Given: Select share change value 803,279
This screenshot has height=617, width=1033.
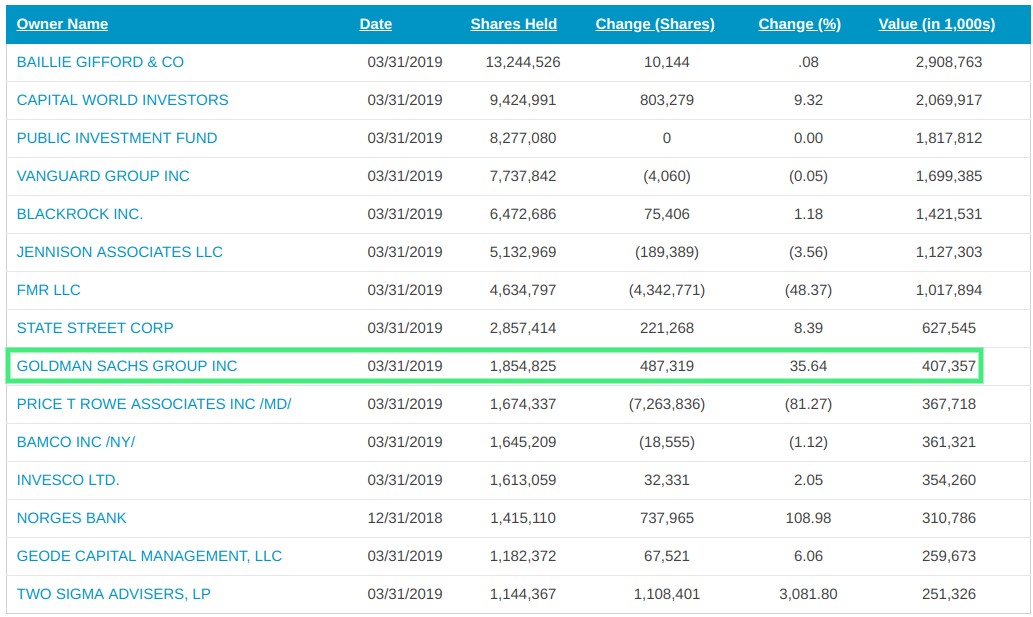Looking at the screenshot, I should (x=667, y=100).
